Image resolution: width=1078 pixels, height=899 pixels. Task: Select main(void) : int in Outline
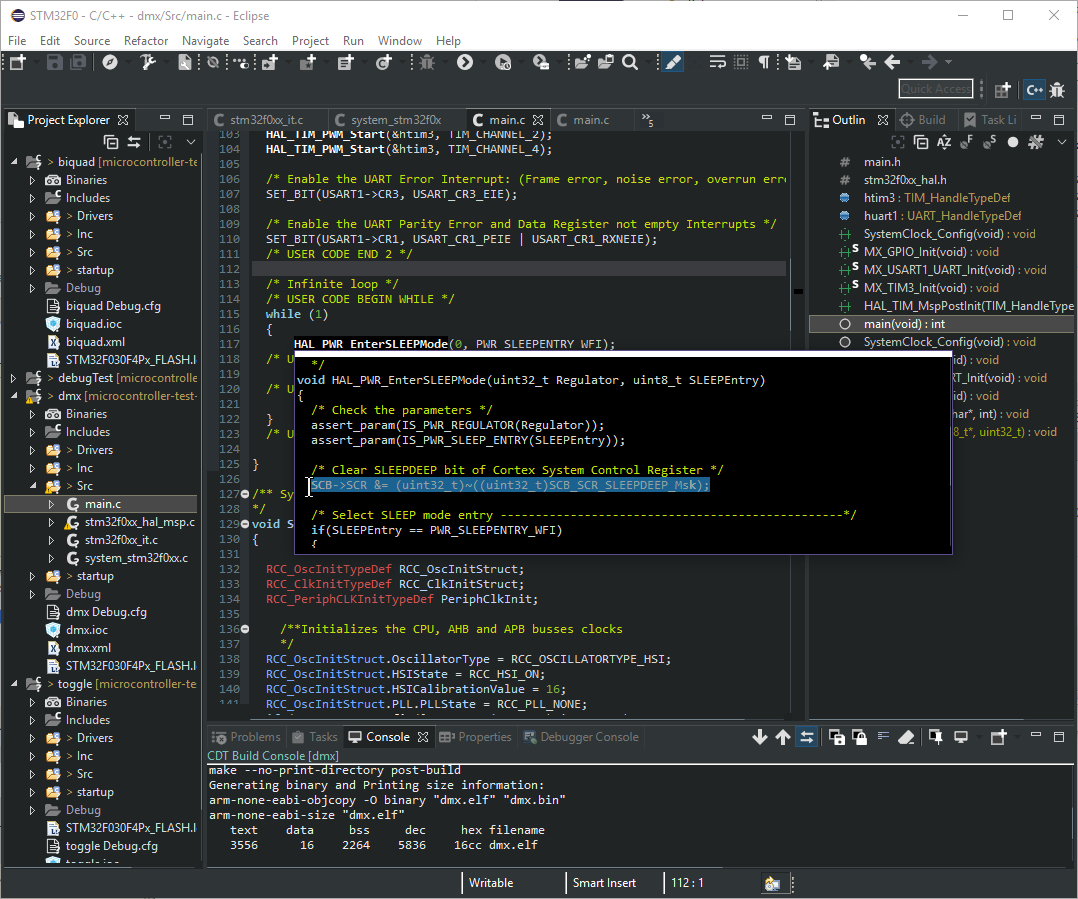[x=904, y=324]
